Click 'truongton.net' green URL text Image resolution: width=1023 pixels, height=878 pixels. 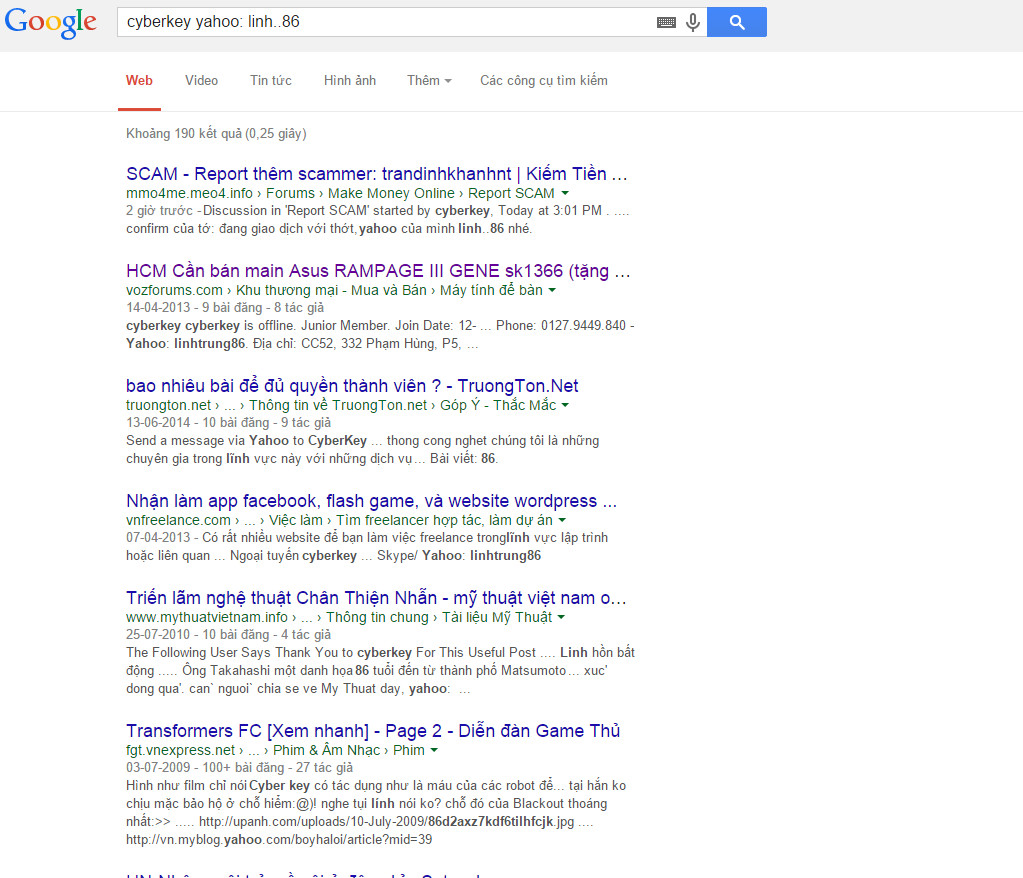coord(168,405)
